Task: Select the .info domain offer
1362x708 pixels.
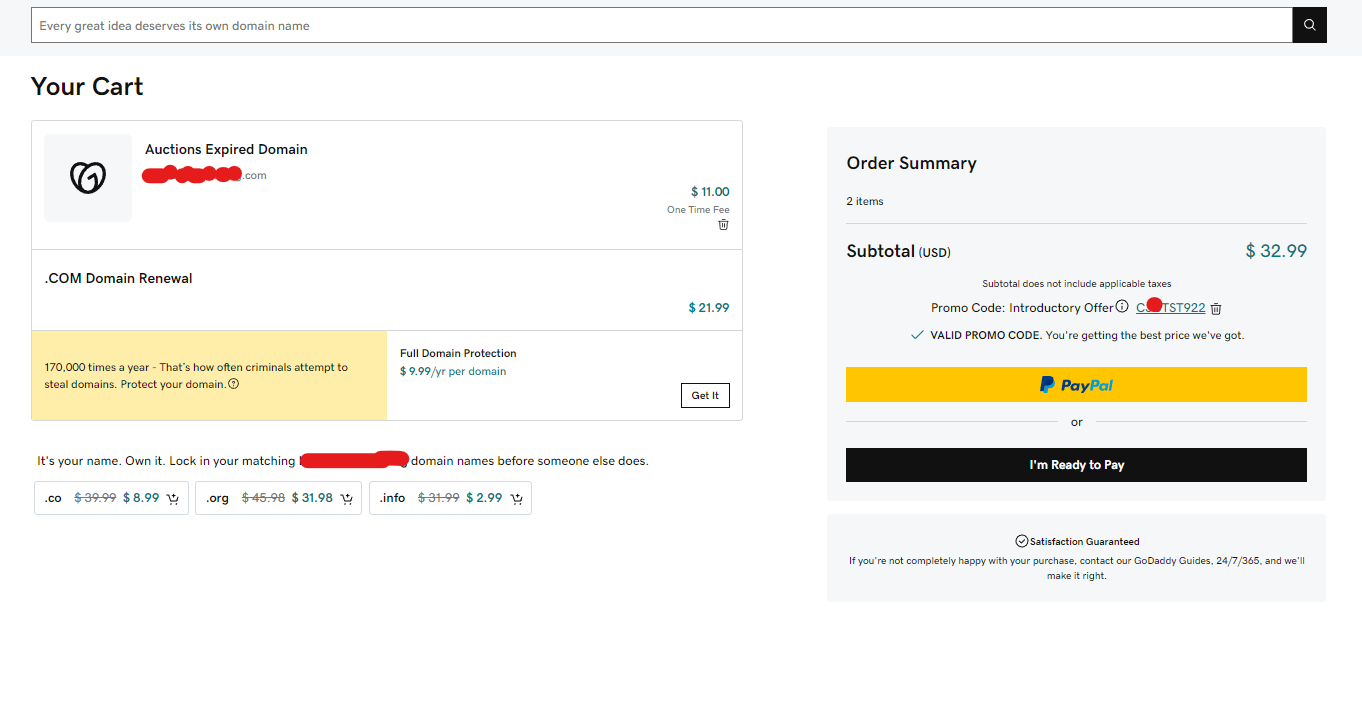Action: 450,498
